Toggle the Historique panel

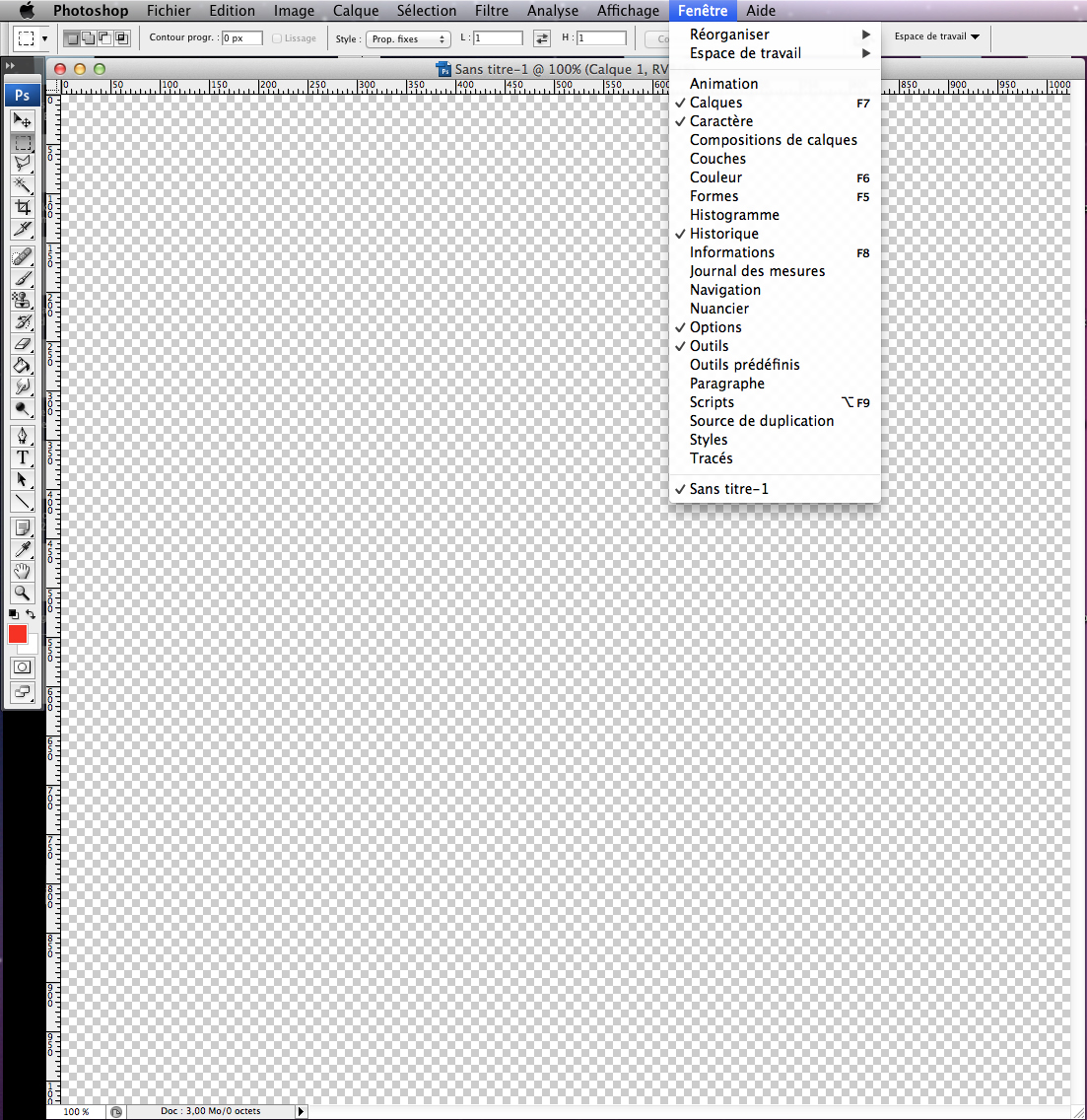(775, 234)
